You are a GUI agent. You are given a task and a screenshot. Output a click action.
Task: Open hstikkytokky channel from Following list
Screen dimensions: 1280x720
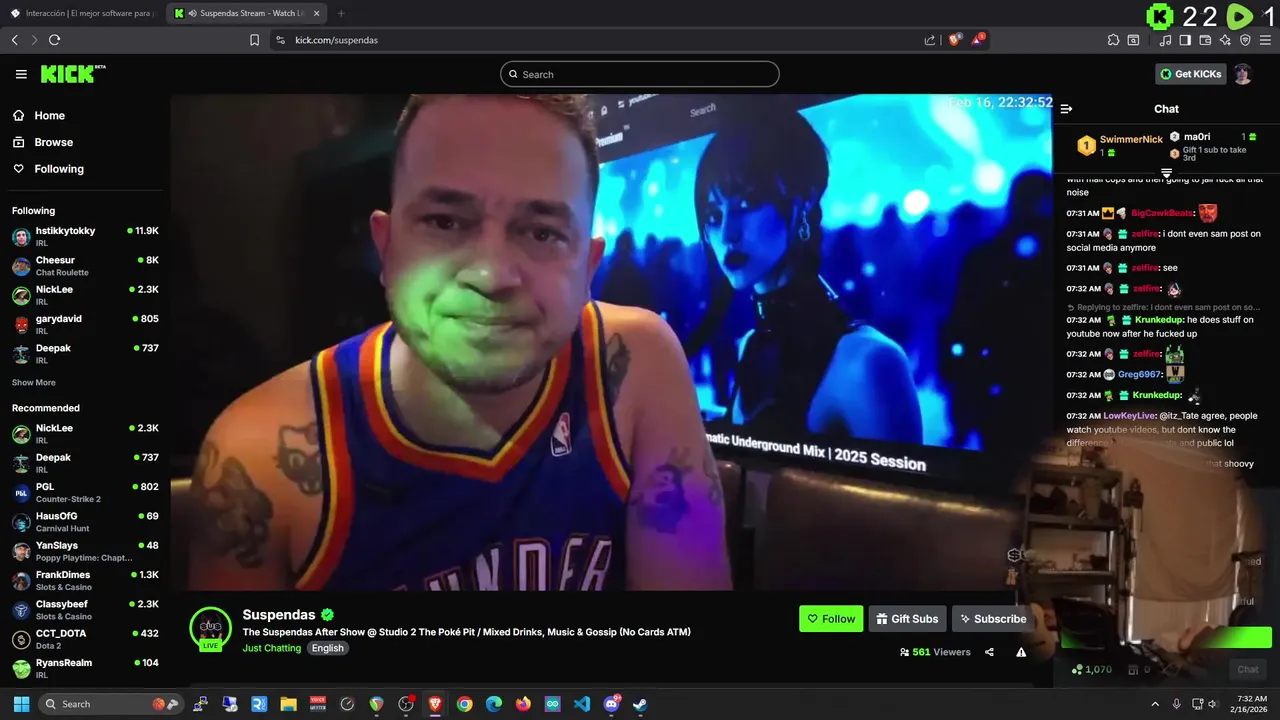85,236
